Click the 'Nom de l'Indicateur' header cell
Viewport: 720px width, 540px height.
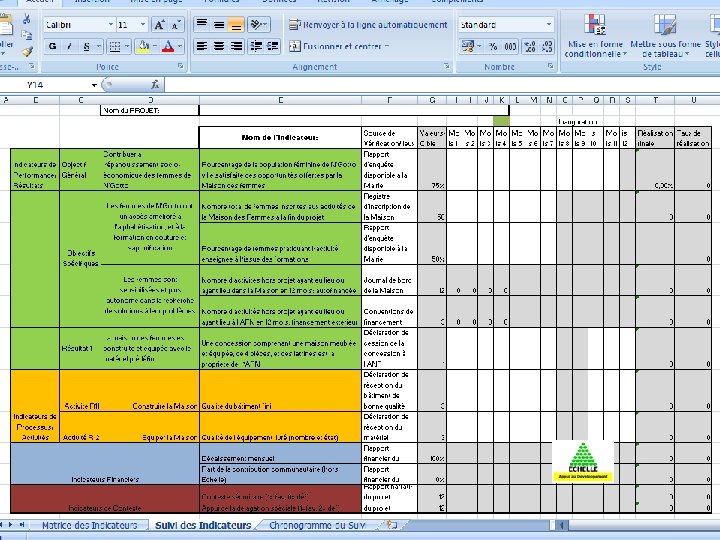click(281, 137)
